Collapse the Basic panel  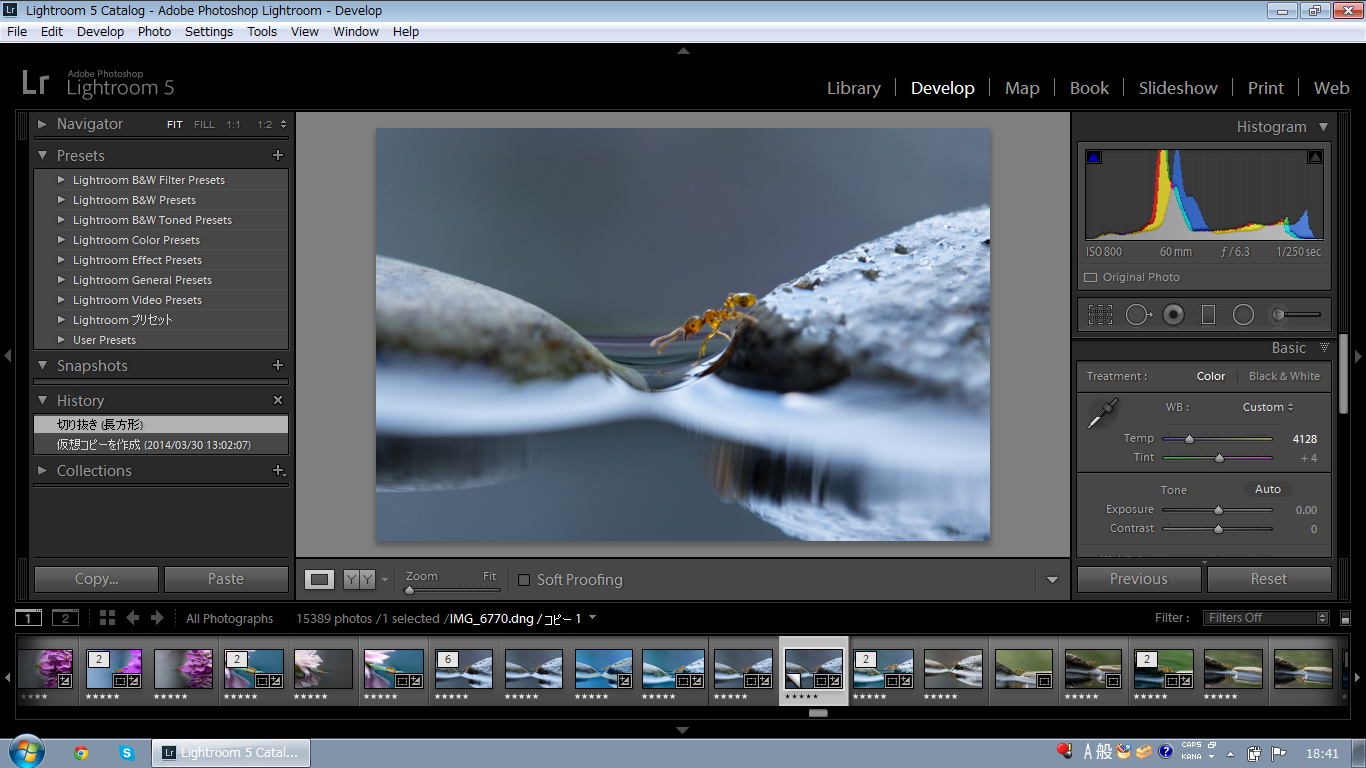[x=1324, y=348]
